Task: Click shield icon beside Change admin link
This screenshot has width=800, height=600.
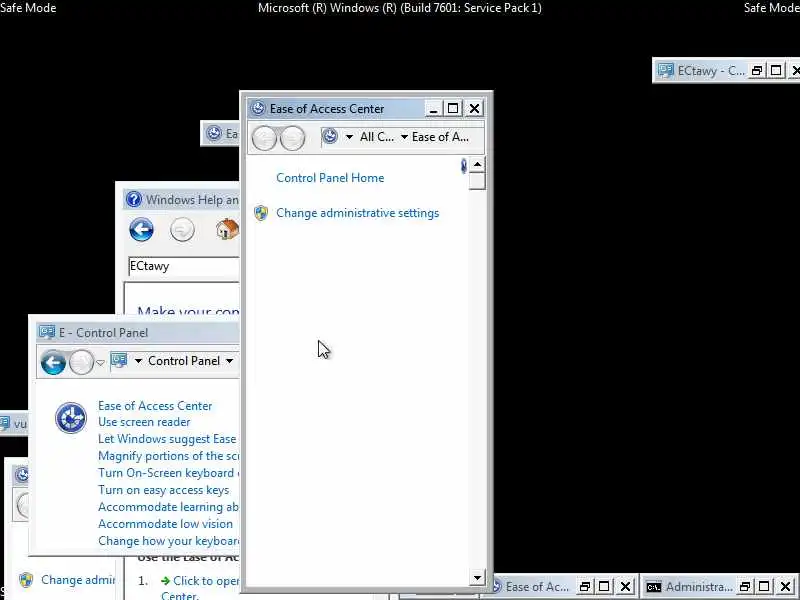Action: click(26, 580)
